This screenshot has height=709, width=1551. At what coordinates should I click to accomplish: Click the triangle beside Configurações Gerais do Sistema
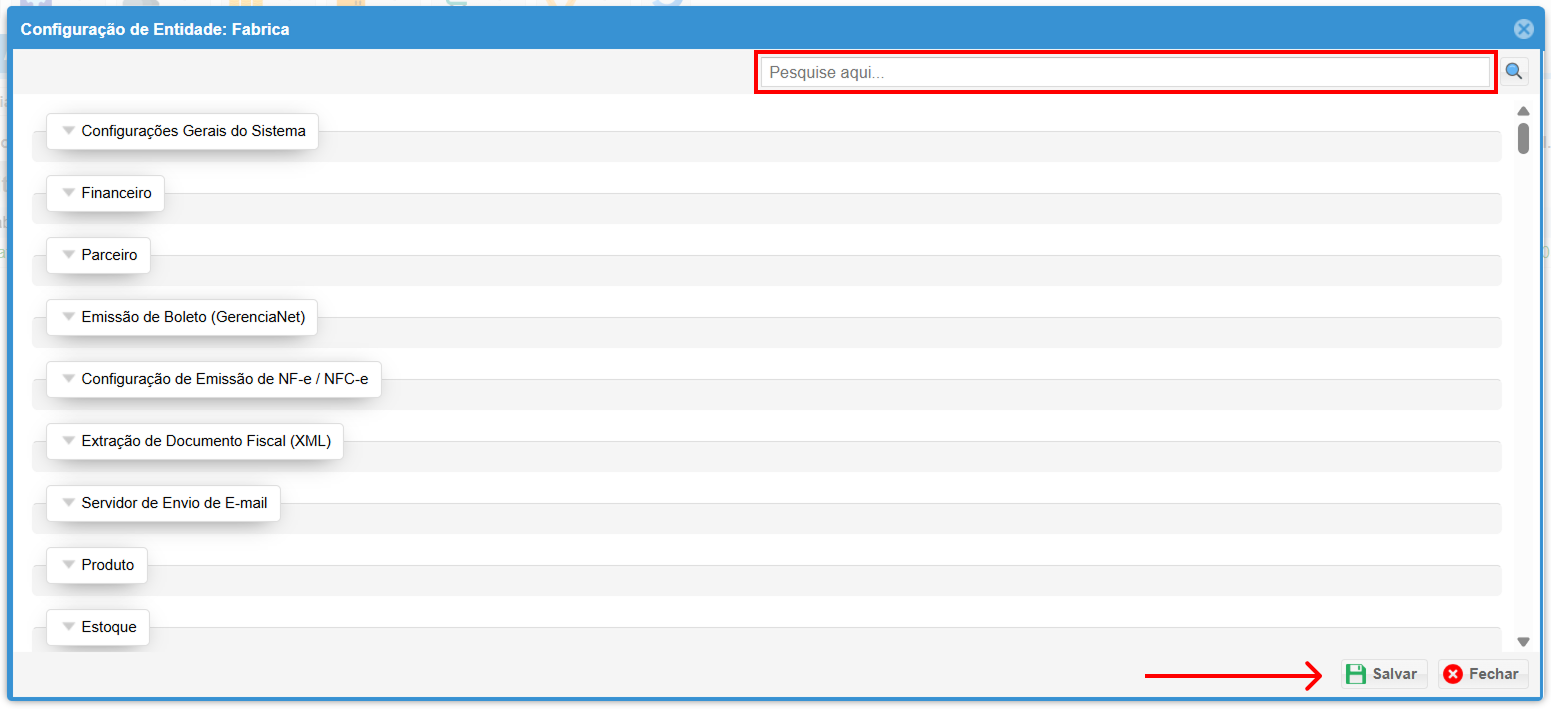69,131
